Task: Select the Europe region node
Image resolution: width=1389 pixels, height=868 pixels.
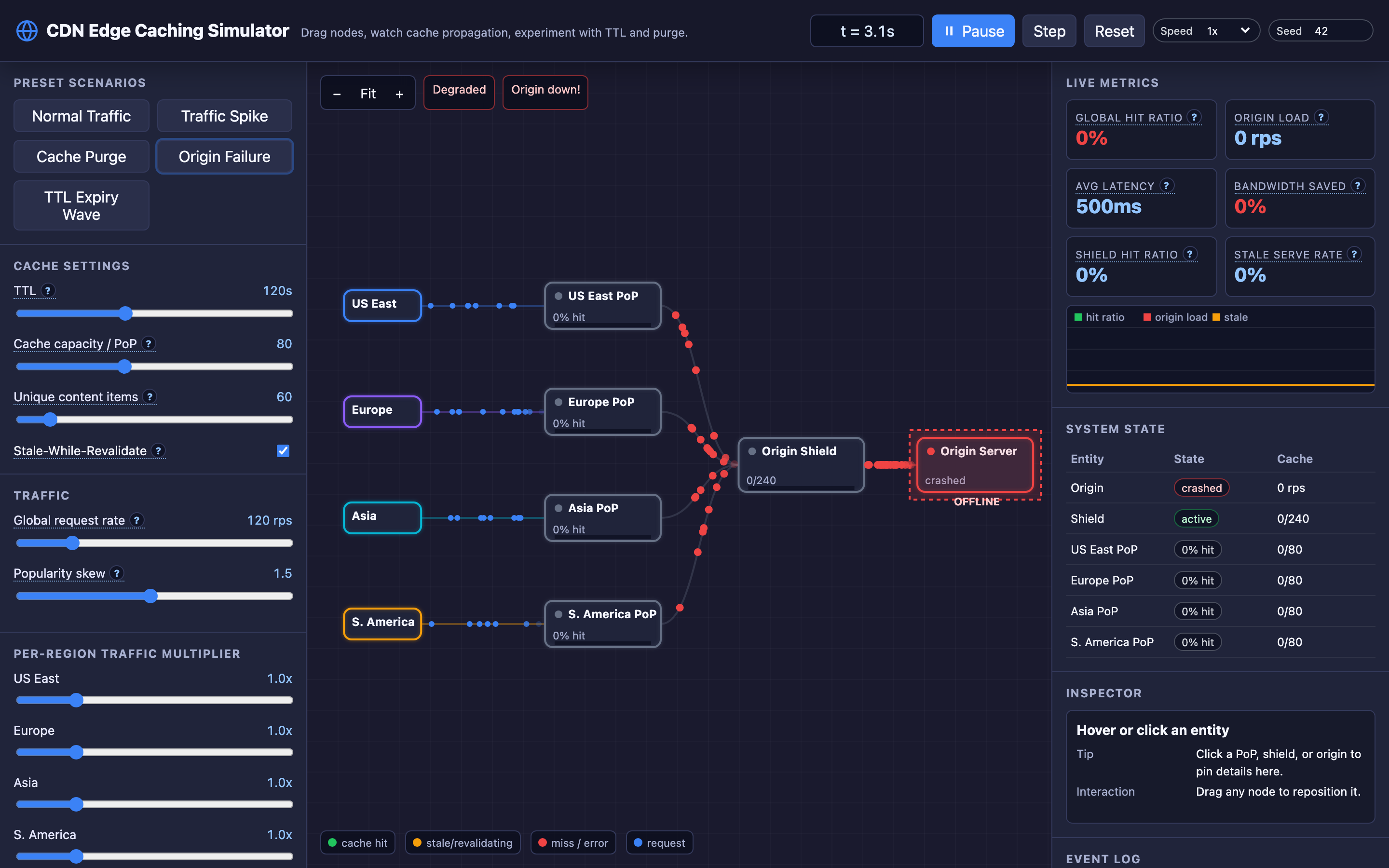Action: pos(382,411)
